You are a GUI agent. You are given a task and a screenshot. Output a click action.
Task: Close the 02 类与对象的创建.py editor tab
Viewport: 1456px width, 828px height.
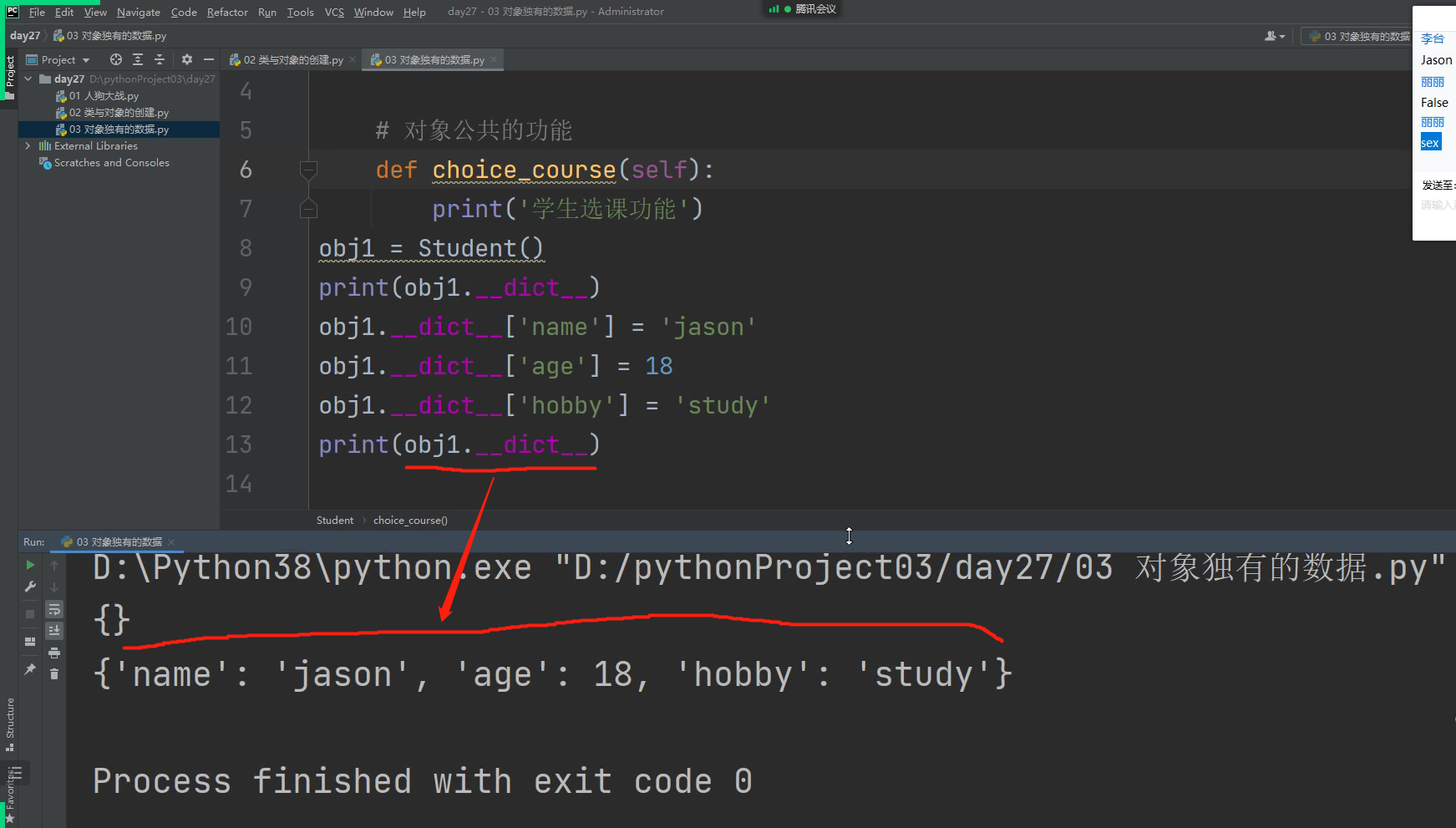click(x=353, y=59)
